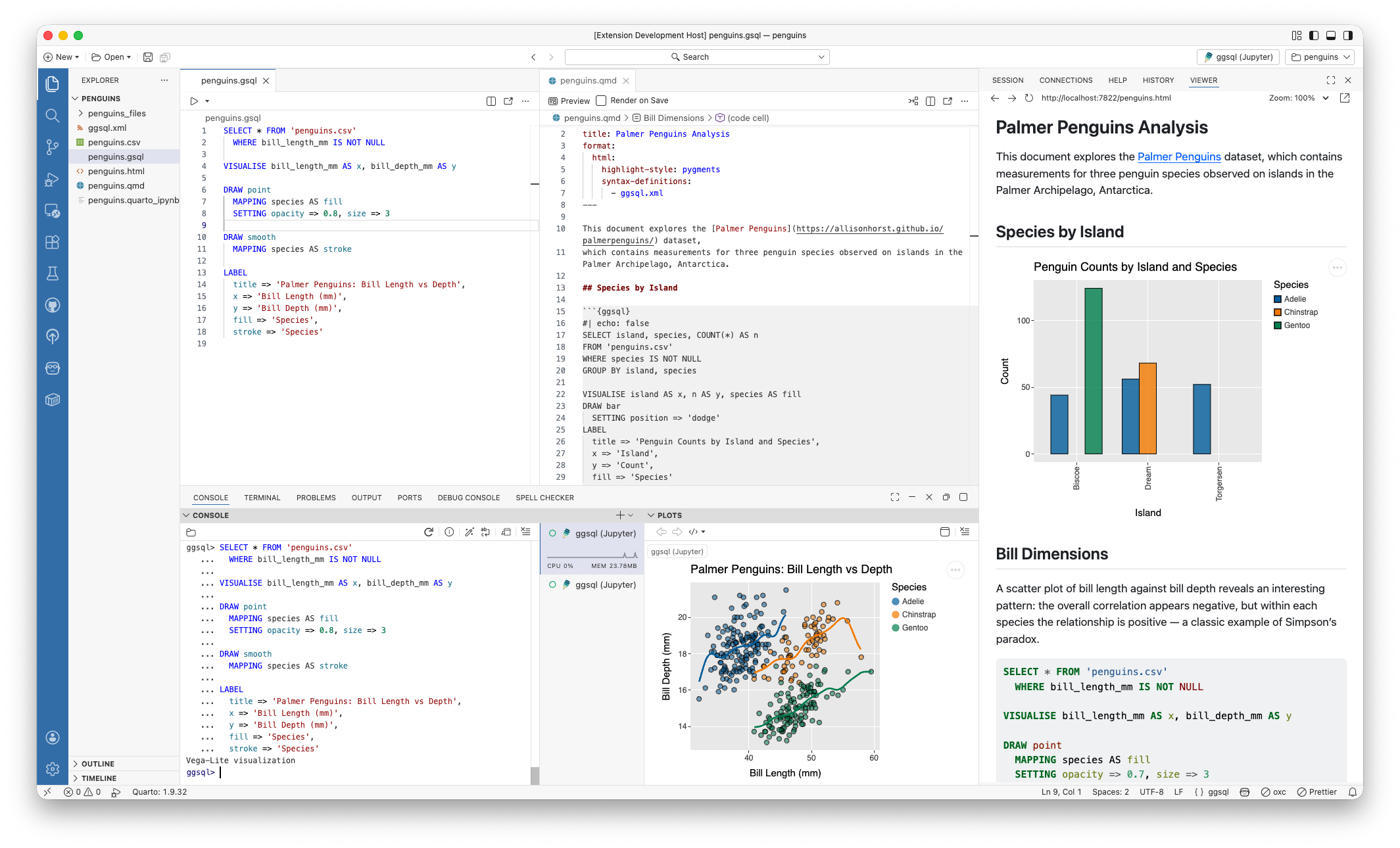This screenshot has width=1400, height=848.
Task: Reload the Viewer page
Action: coord(1029,98)
